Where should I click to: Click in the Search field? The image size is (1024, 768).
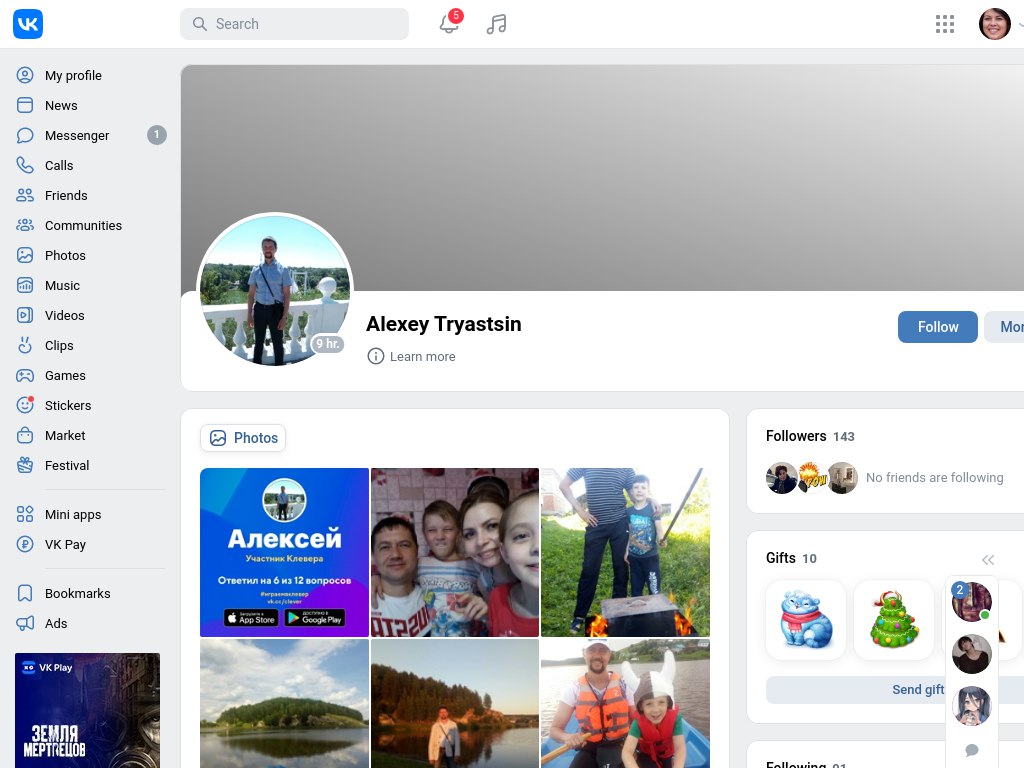[294, 24]
